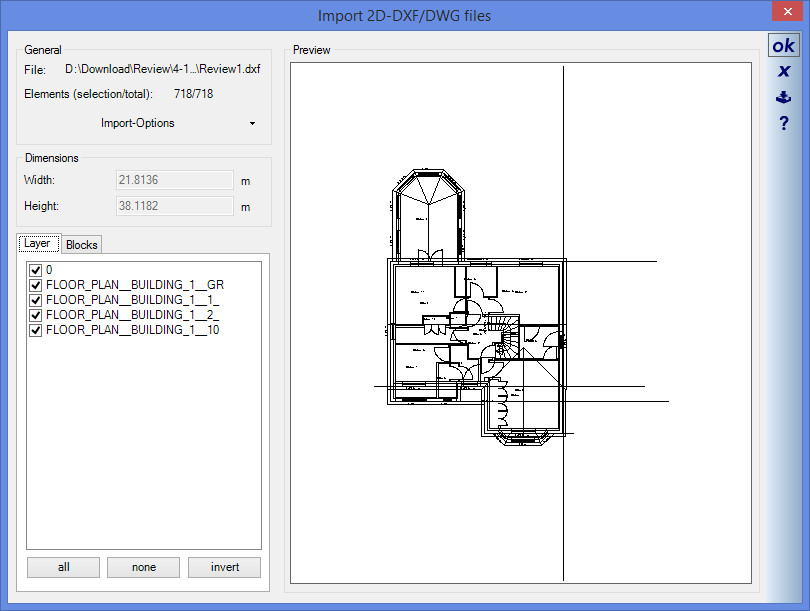Click the floor plan preview drawing
Screen dimensions: 810x611
click(x=521, y=323)
